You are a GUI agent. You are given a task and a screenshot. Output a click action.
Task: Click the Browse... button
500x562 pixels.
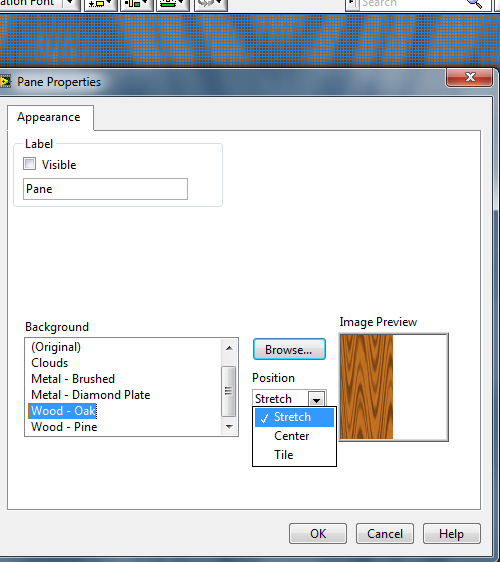[x=289, y=349]
